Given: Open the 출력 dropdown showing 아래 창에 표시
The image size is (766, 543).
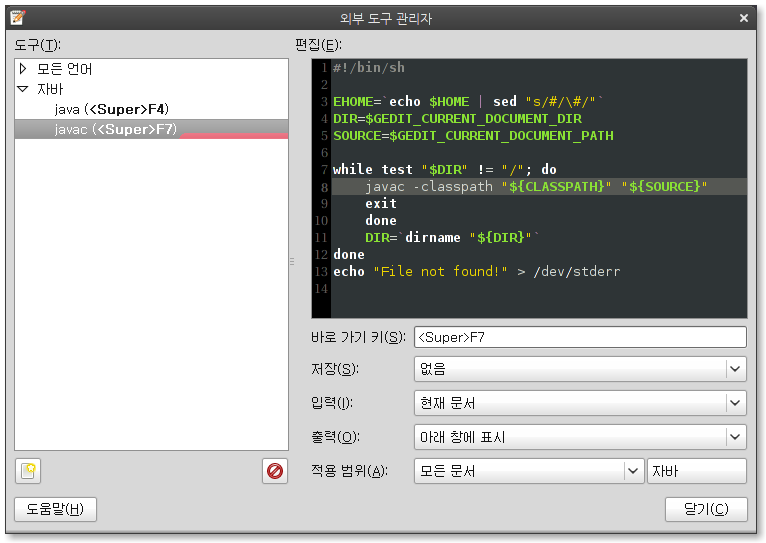Looking at the screenshot, I should (x=580, y=437).
